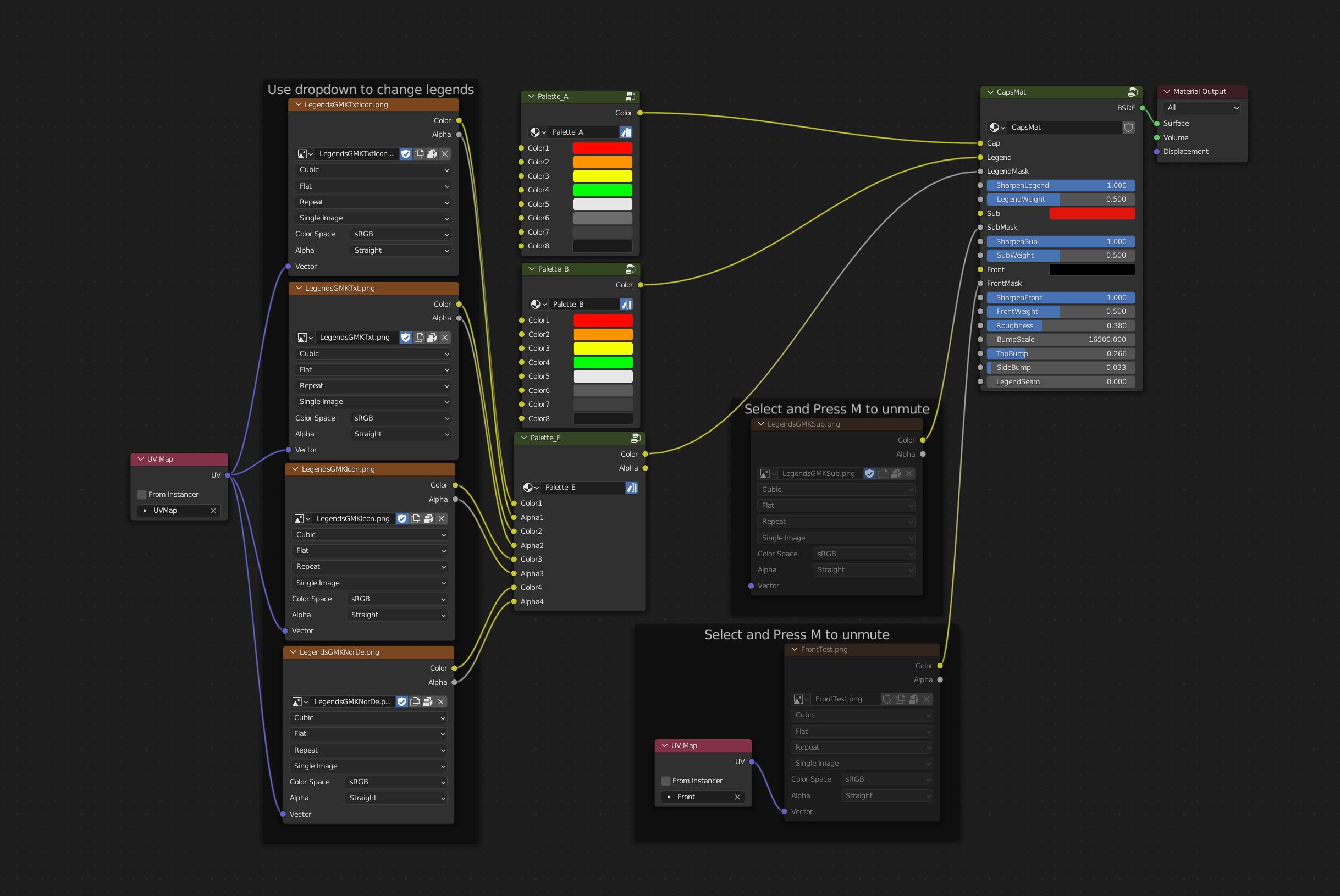The image size is (1340, 896).
Task: Unlink image X in LegendsGMKTxtIcon.png node
Action: [x=445, y=154]
